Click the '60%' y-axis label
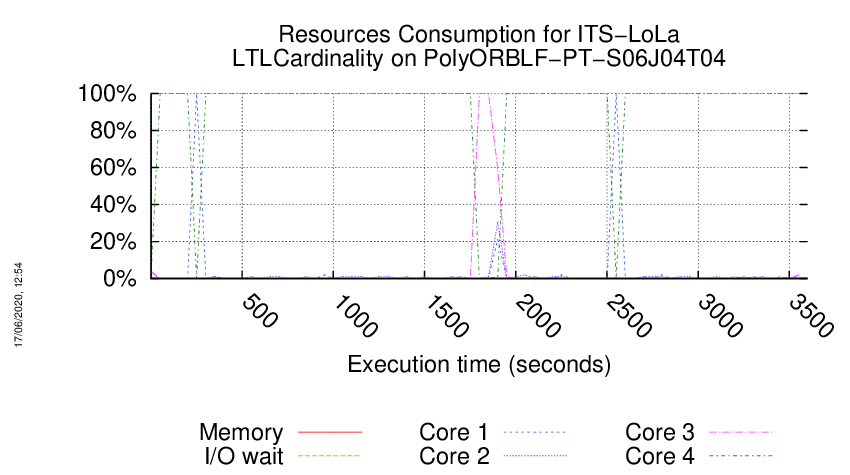 coord(113,167)
